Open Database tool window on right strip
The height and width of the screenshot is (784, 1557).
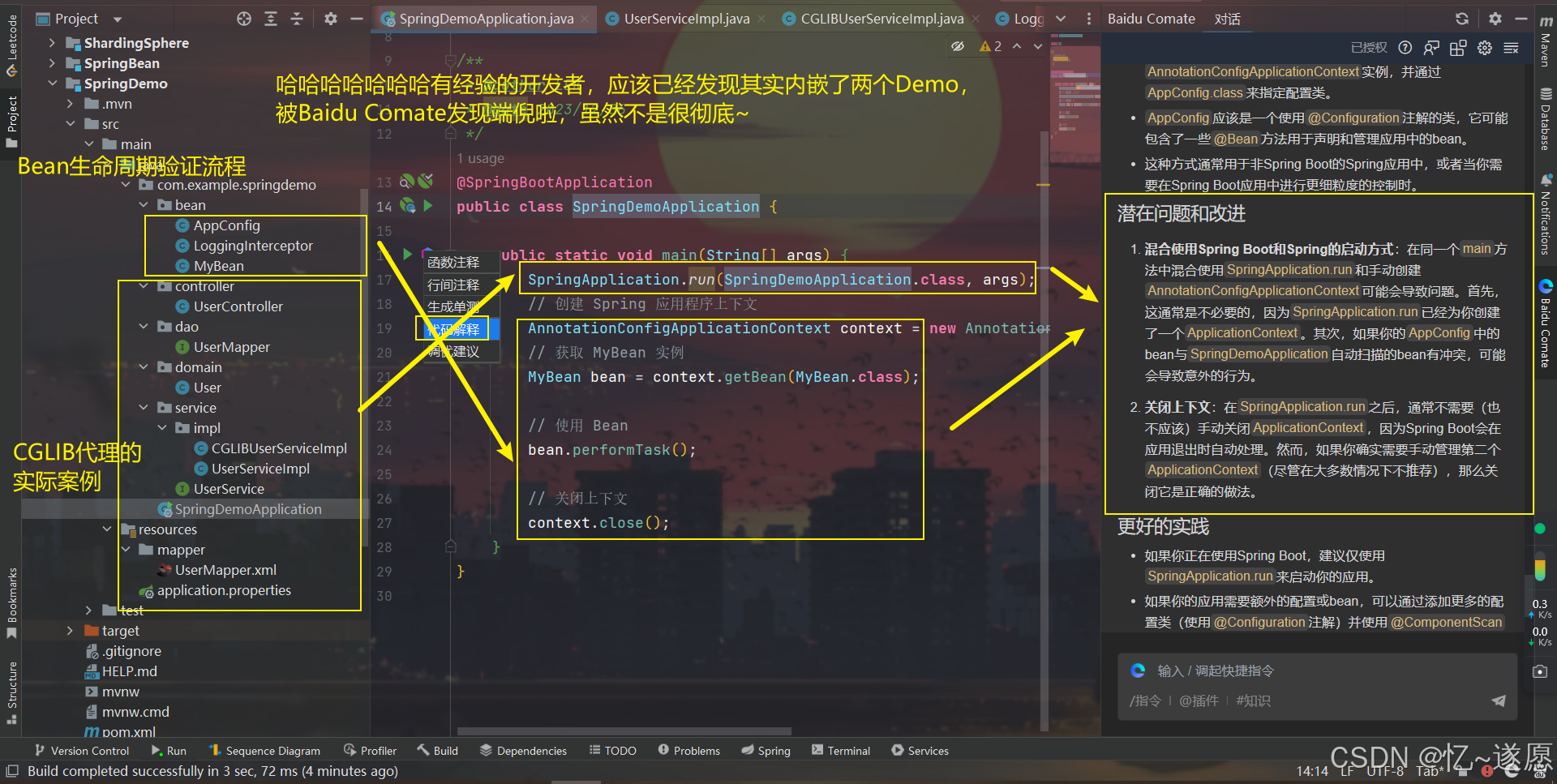pos(1546,119)
